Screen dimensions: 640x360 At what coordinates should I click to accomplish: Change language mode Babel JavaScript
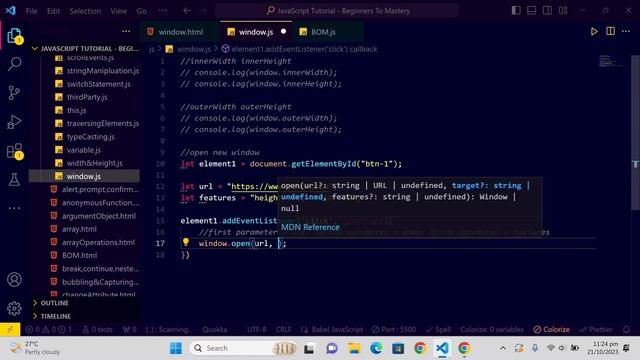[x=332, y=329]
